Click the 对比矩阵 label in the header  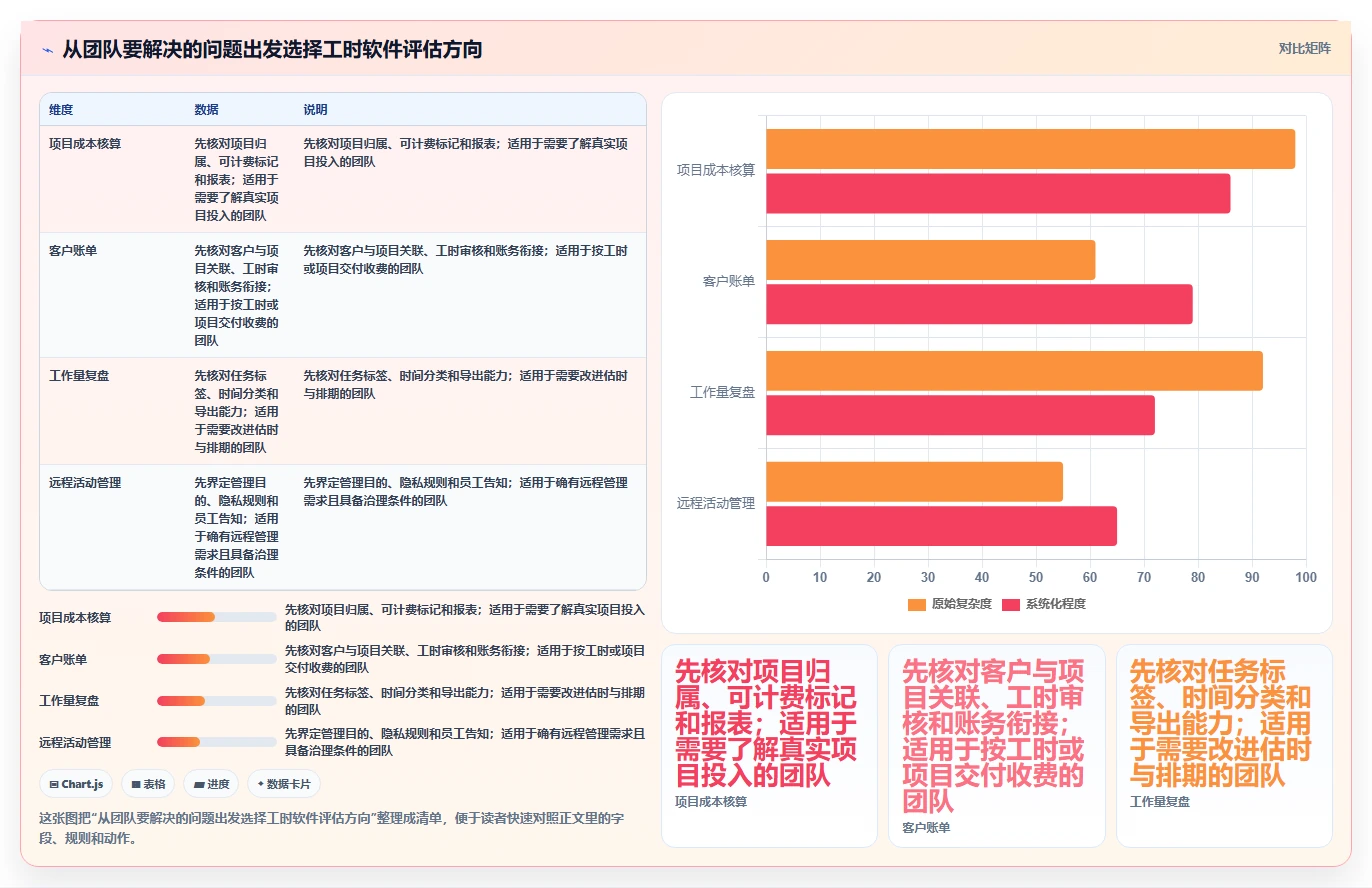coord(1304,48)
